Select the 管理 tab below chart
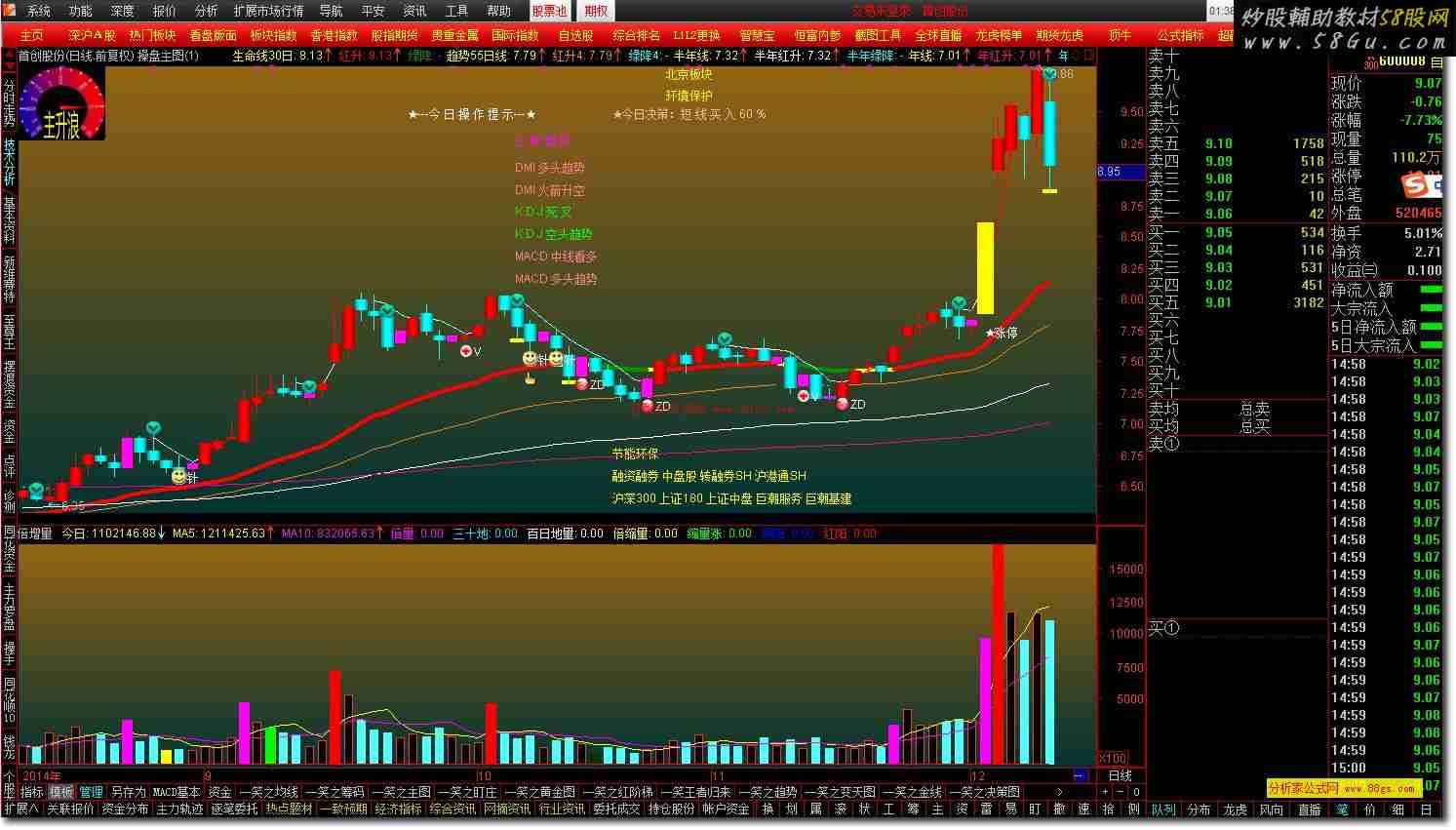 91,792
